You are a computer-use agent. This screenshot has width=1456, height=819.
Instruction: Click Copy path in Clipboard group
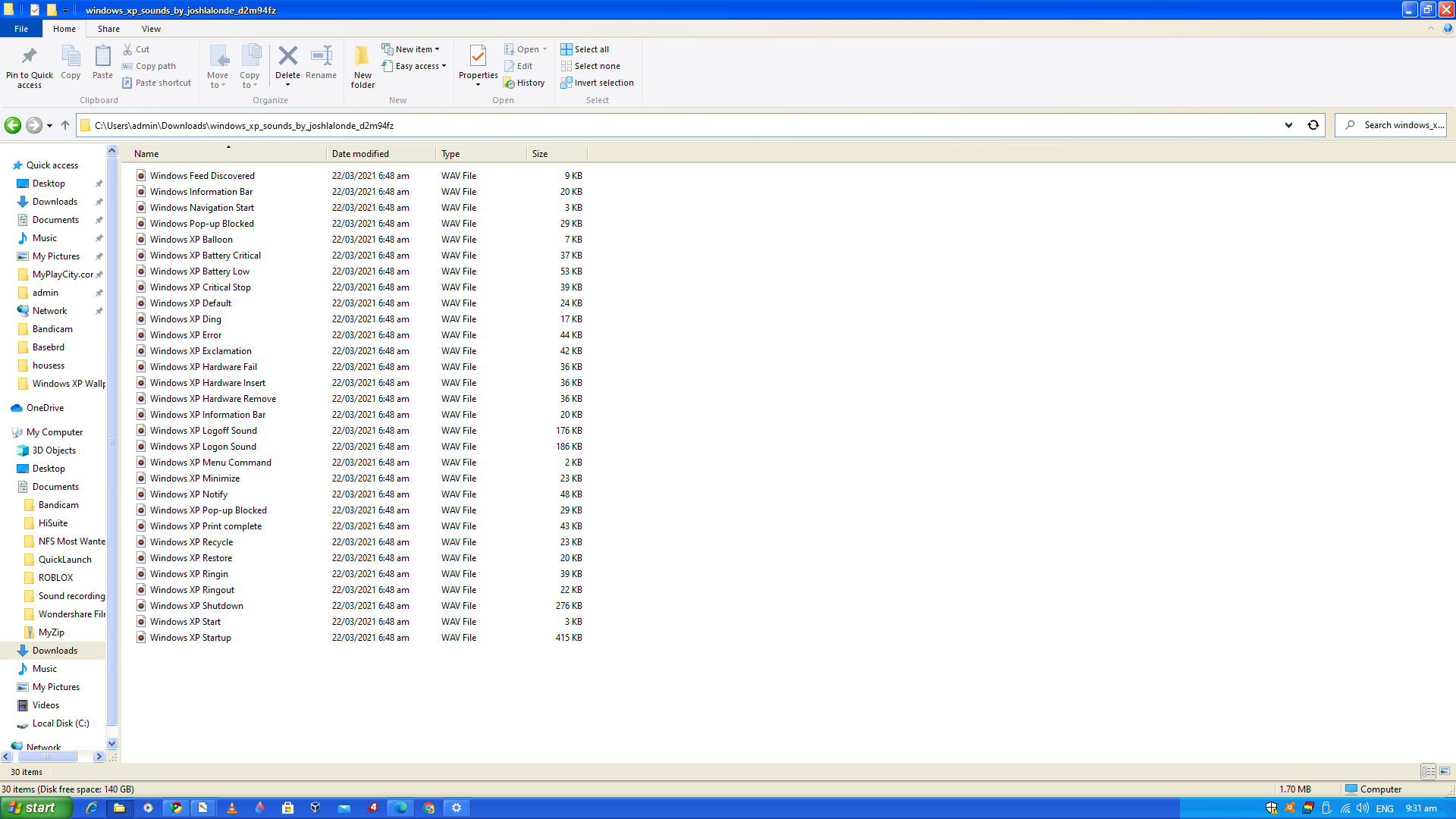149,66
